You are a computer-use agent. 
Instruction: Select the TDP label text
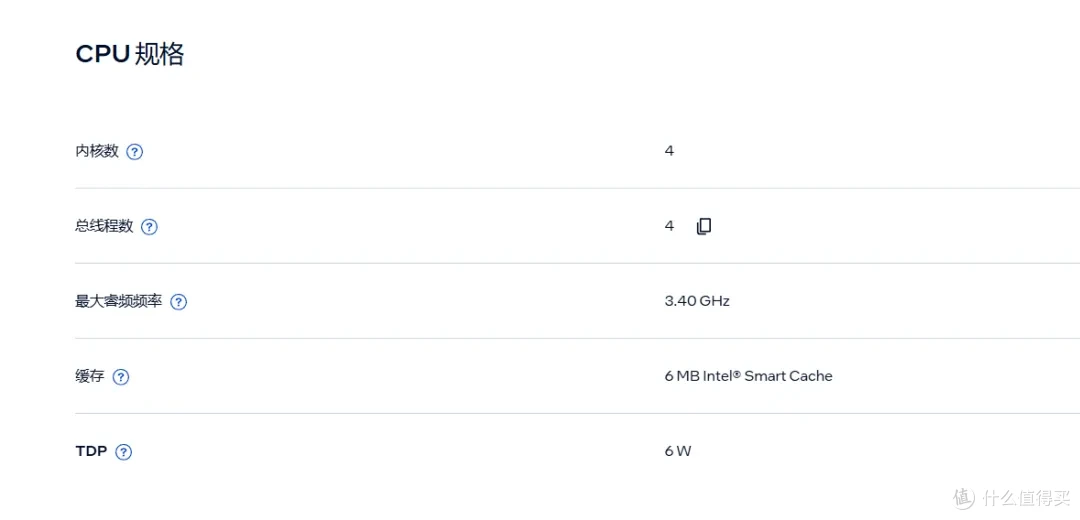pos(91,451)
